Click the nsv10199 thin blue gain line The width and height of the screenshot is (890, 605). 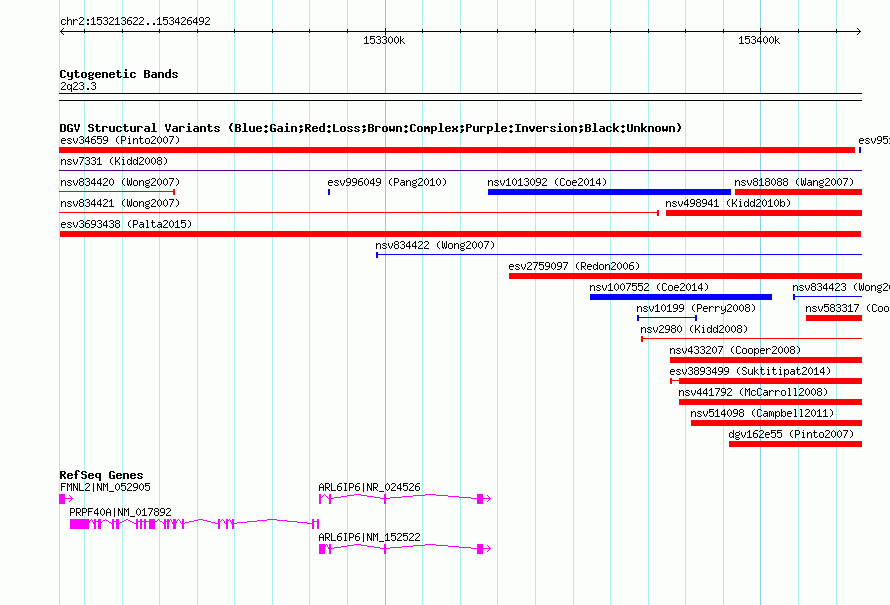click(667, 318)
